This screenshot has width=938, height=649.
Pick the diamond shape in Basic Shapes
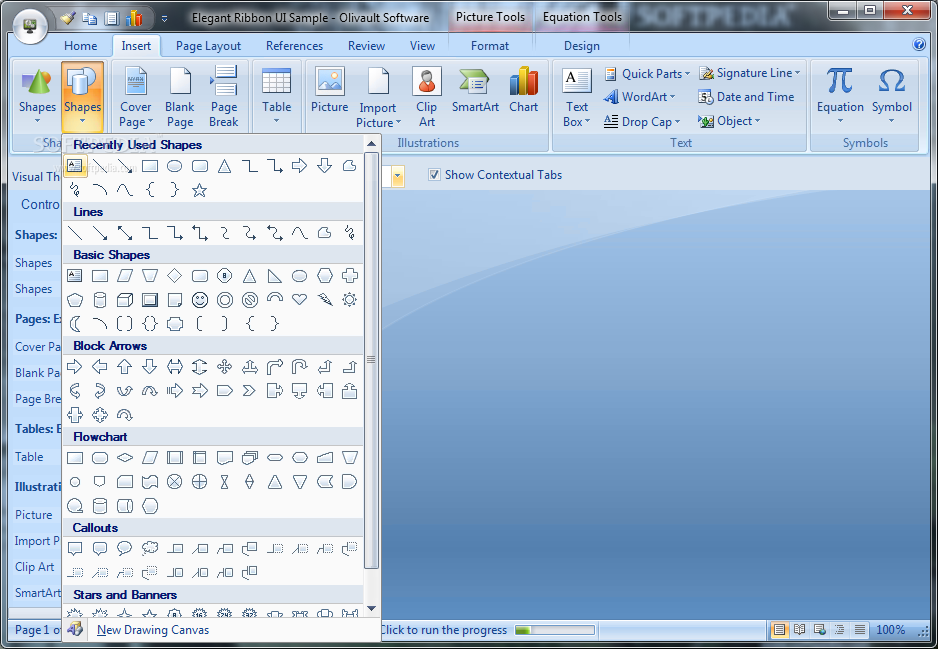(x=174, y=275)
